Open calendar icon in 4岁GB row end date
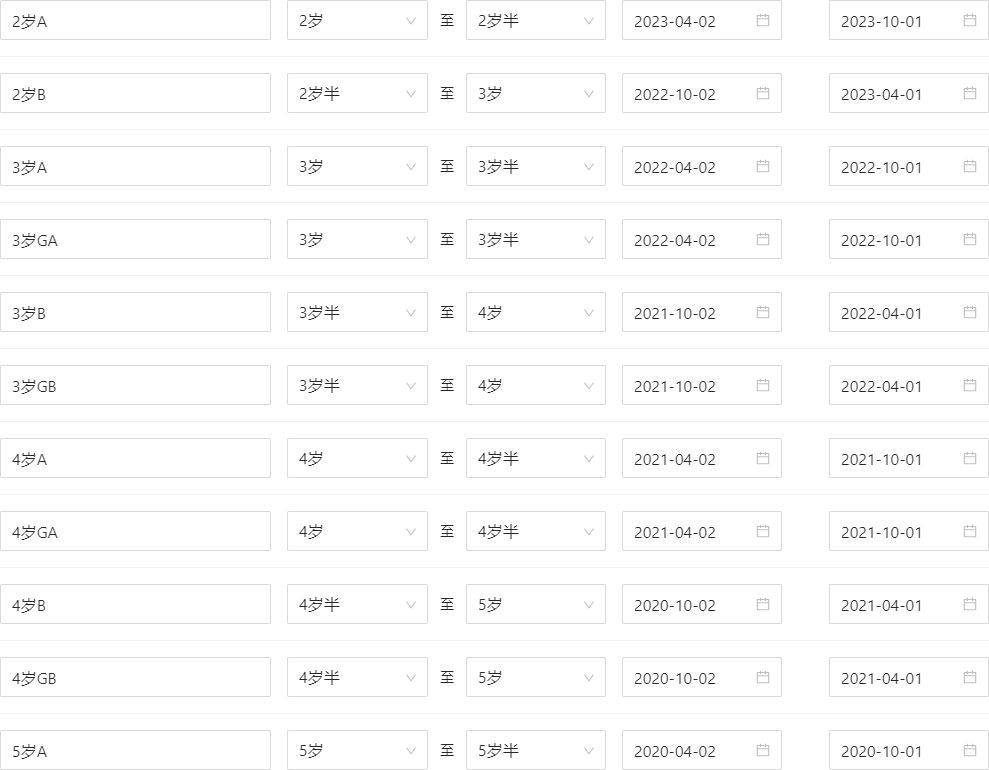 point(970,677)
